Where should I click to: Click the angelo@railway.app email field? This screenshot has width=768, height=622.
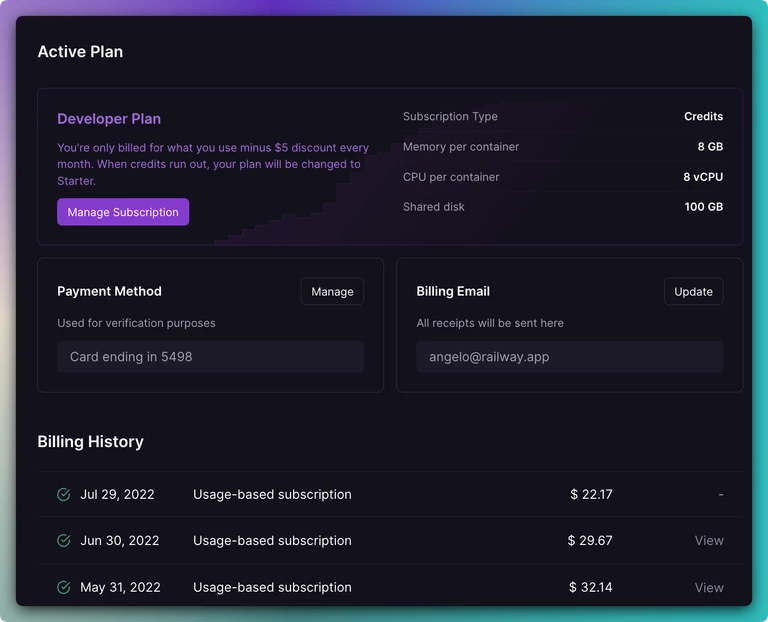point(570,357)
